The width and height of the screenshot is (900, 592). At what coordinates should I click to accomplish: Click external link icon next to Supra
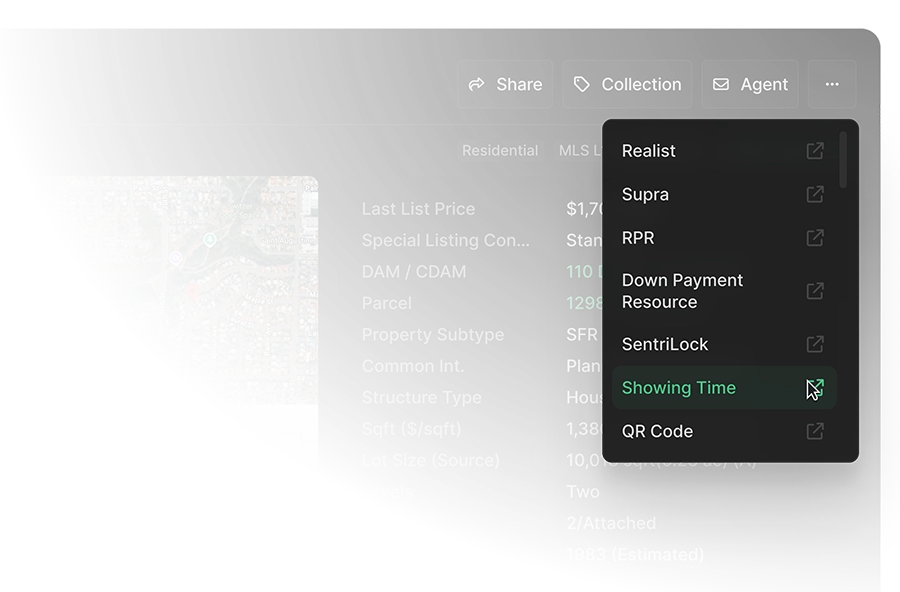point(815,195)
